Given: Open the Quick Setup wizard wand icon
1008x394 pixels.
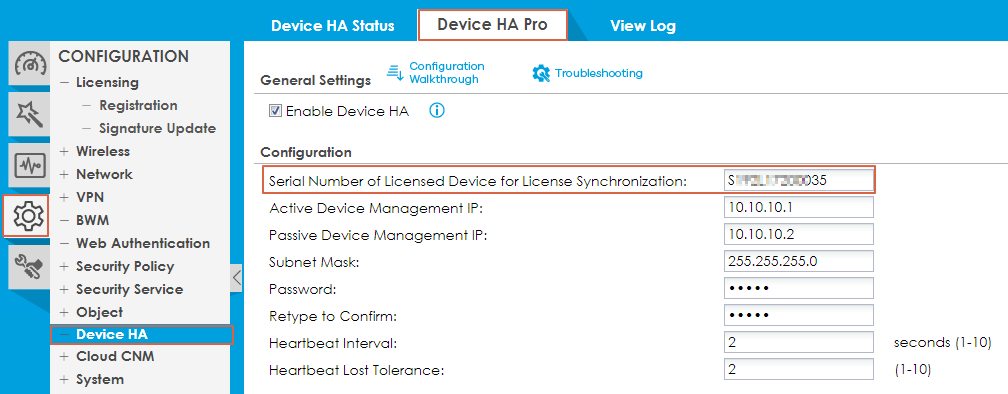Looking at the screenshot, I should 28,114.
